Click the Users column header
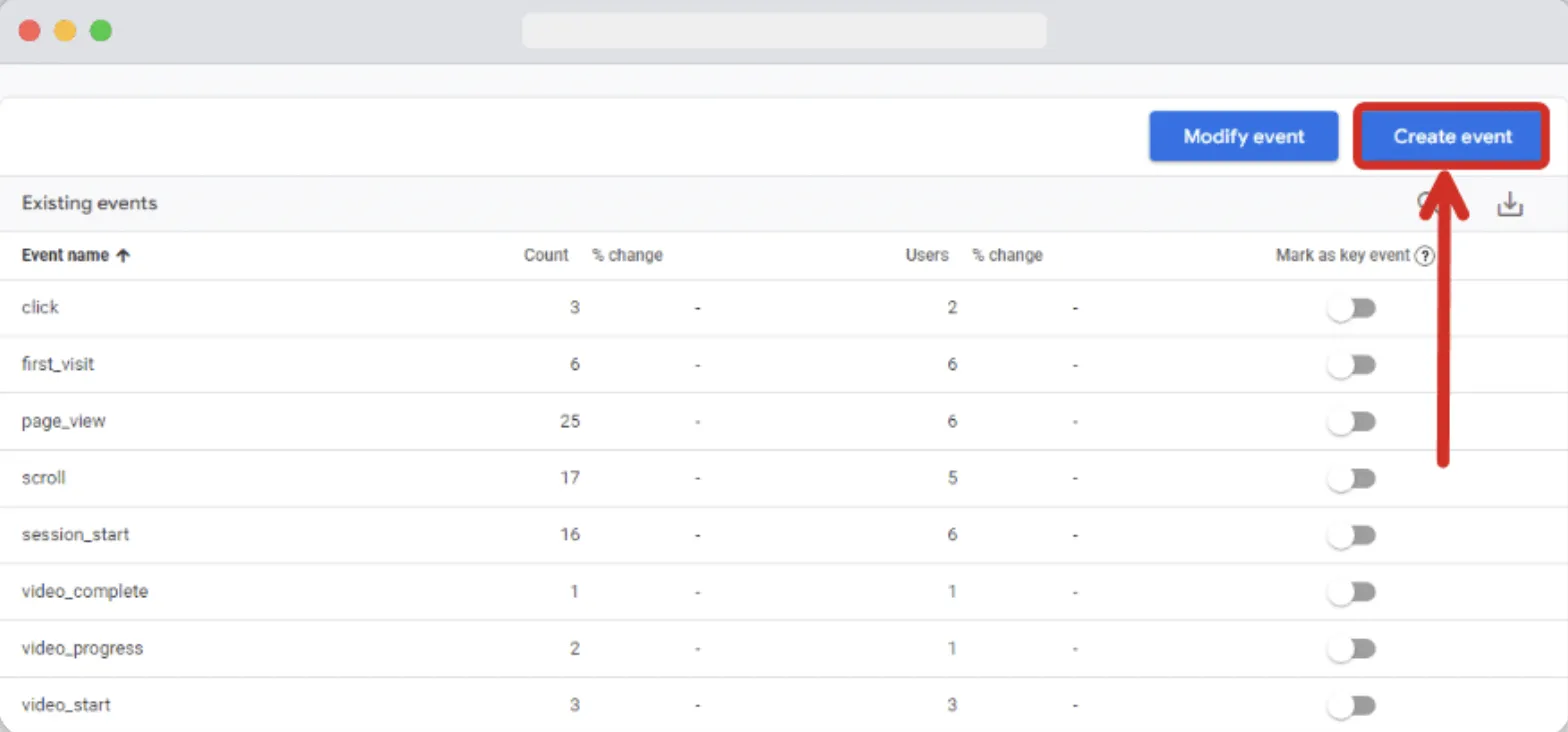This screenshot has height=732, width=1568. (927, 255)
